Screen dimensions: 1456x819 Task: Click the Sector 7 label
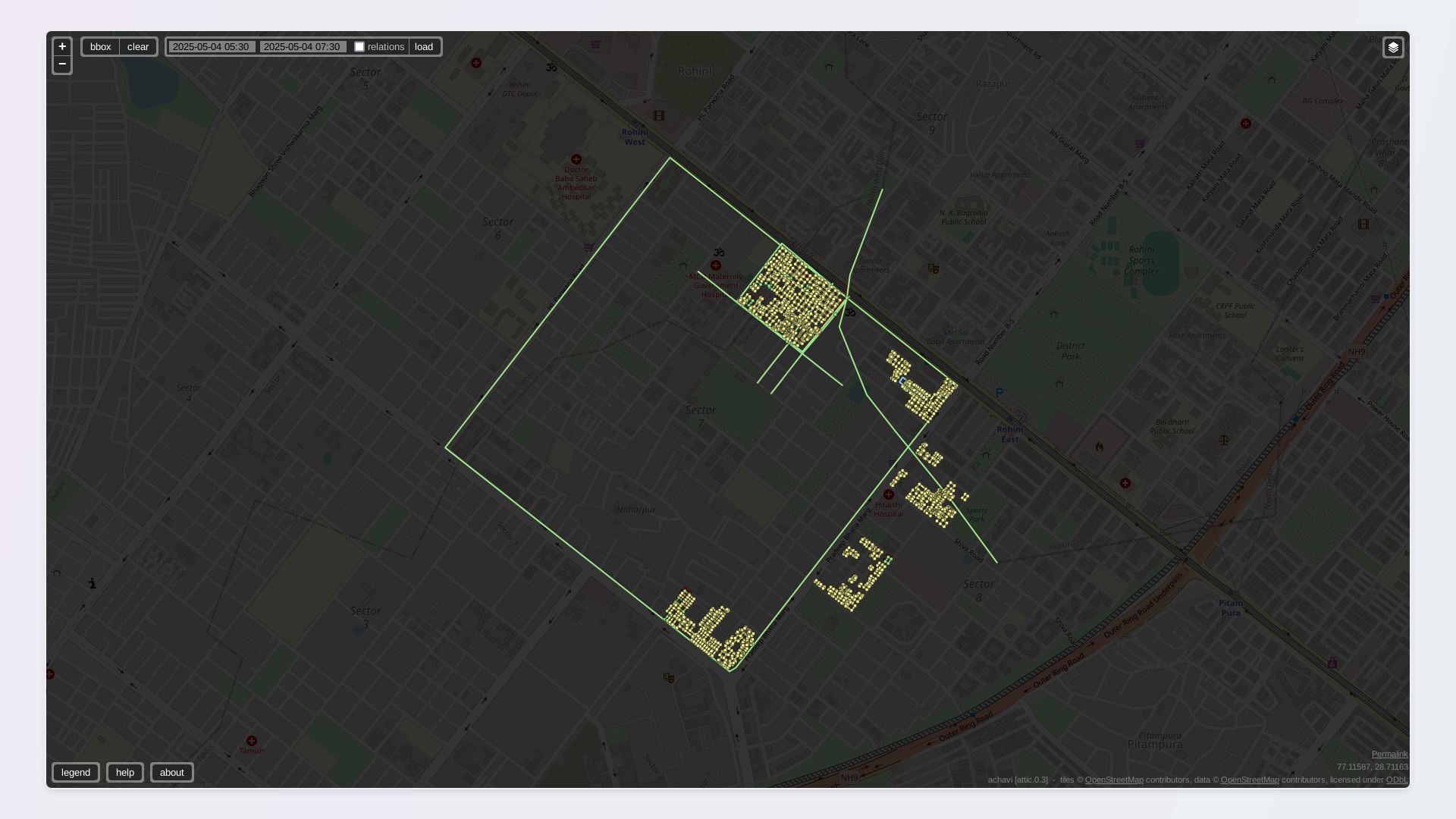[x=701, y=416]
